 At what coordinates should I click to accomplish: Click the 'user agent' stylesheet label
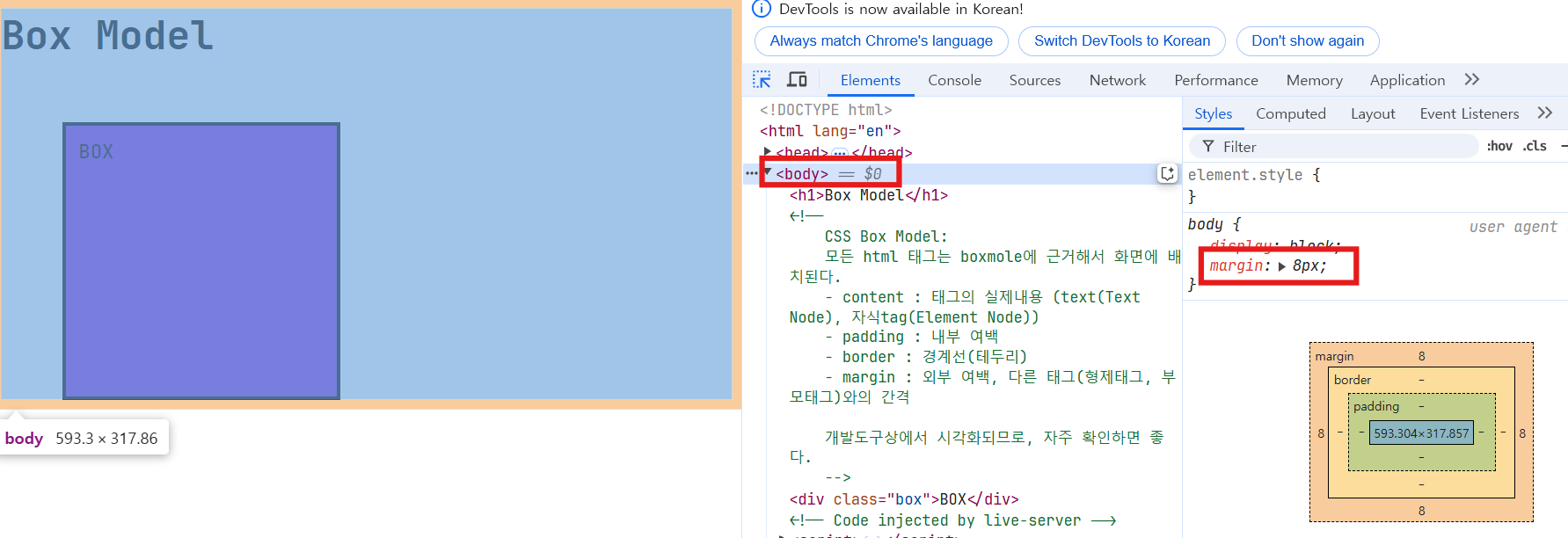pyautogui.click(x=1513, y=227)
